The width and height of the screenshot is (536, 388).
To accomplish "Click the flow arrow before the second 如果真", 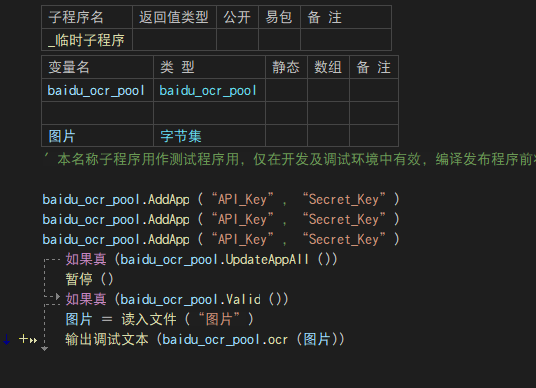I will [58, 297].
